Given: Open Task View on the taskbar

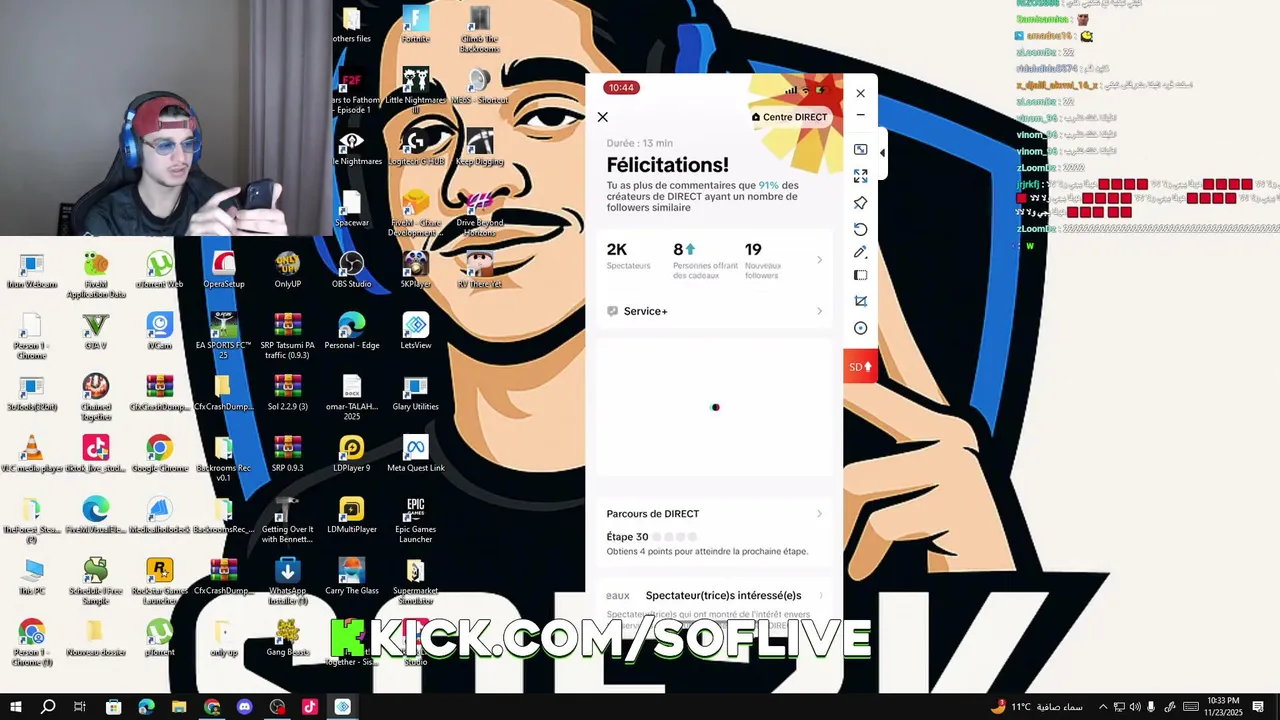Looking at the screenshot, I should 80,707.
